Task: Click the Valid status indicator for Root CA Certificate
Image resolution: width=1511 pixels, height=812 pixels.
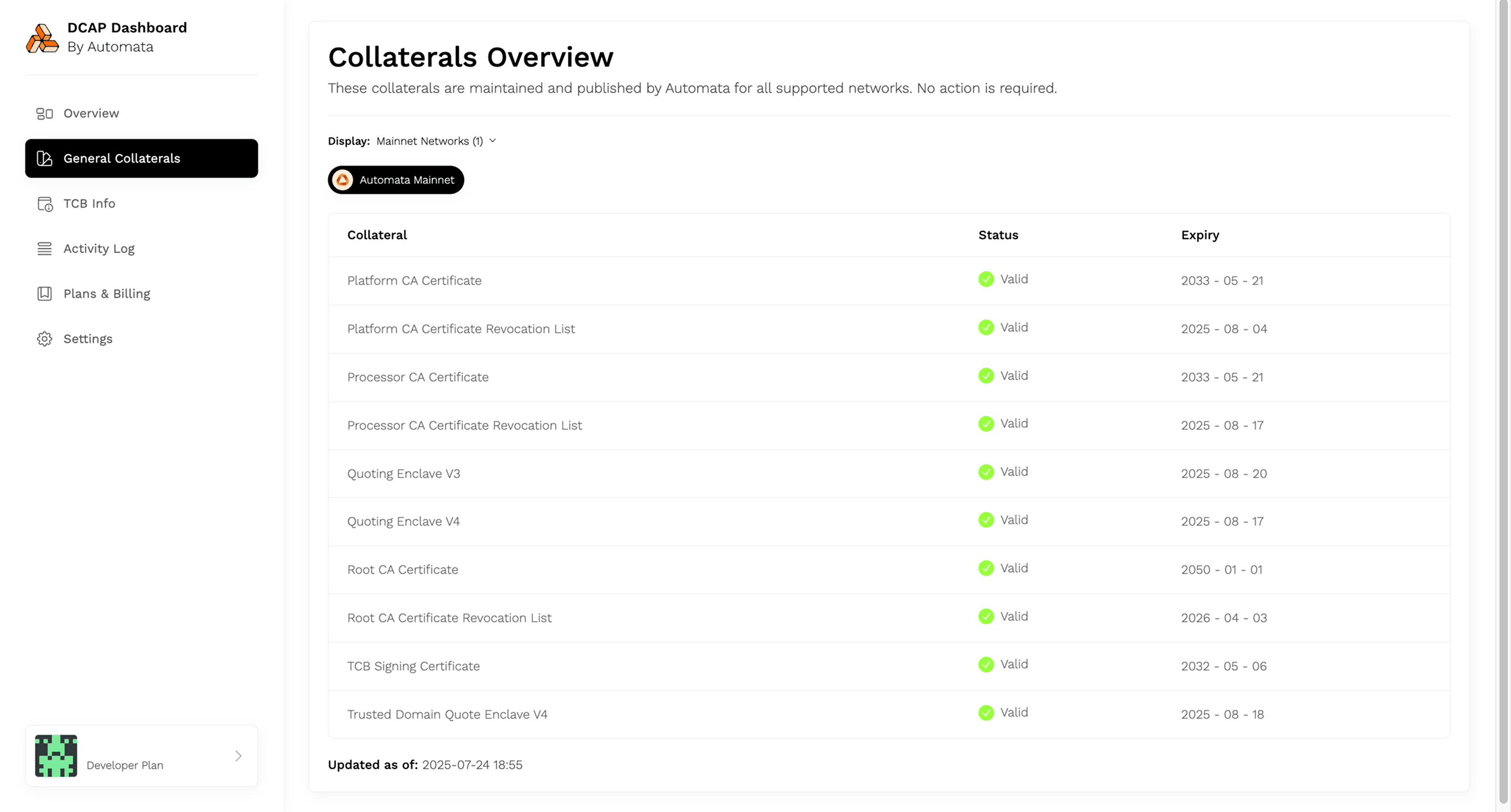Action: pyautogui.click(x=985, y=568)
